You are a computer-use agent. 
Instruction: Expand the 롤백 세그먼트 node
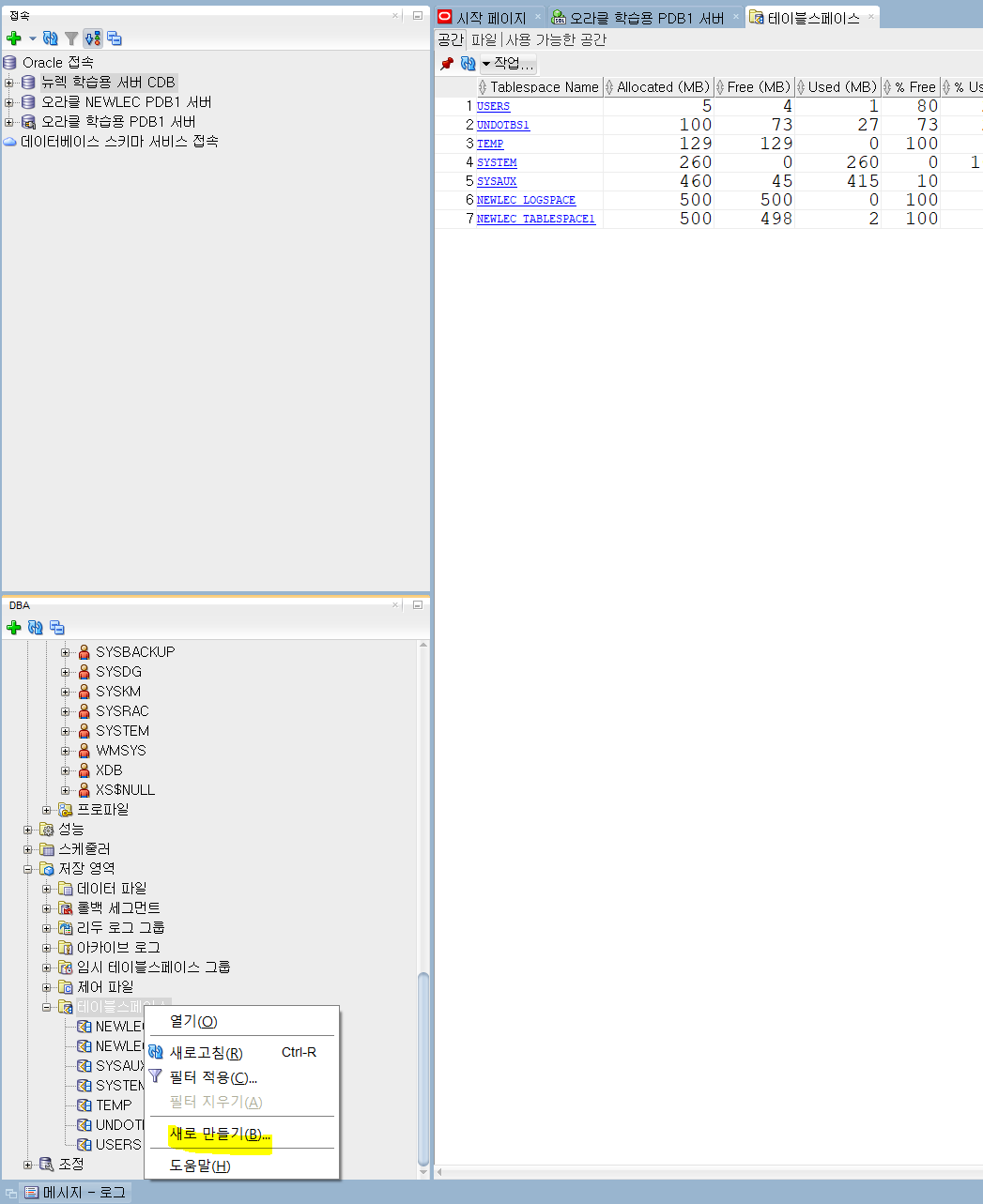click(x=47, y=908)
